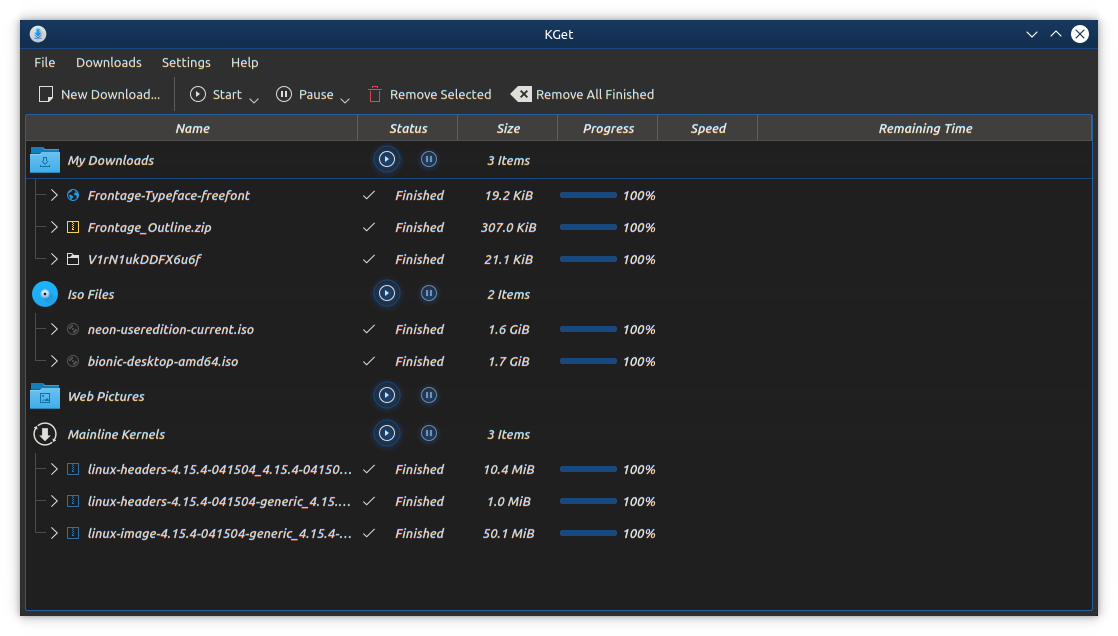Click the New Download button

click(98, 93)
